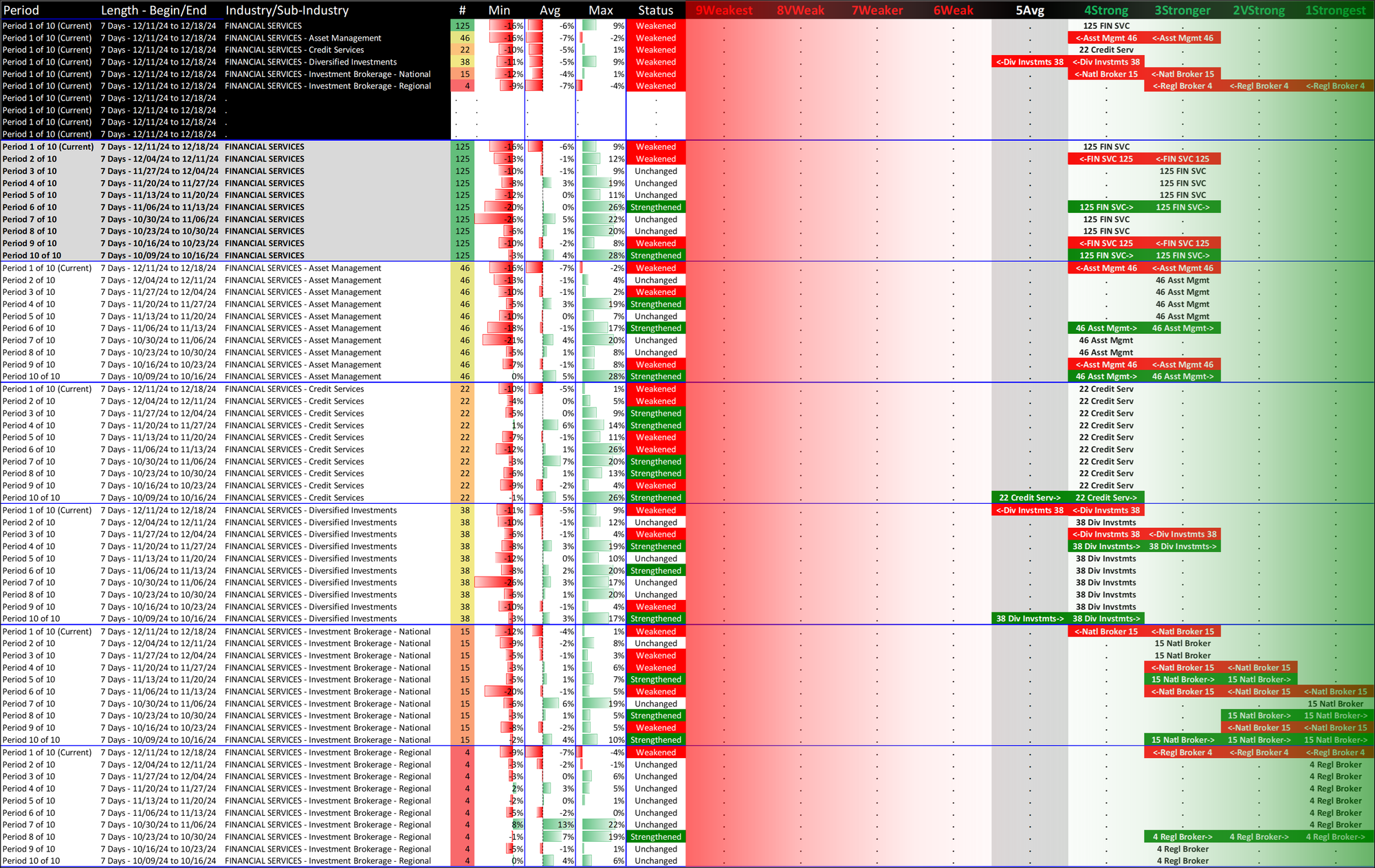Image resolution: width=1375 pixels, height=868 pixels.
Task: Select the Min column header
Action: [499, 10]
